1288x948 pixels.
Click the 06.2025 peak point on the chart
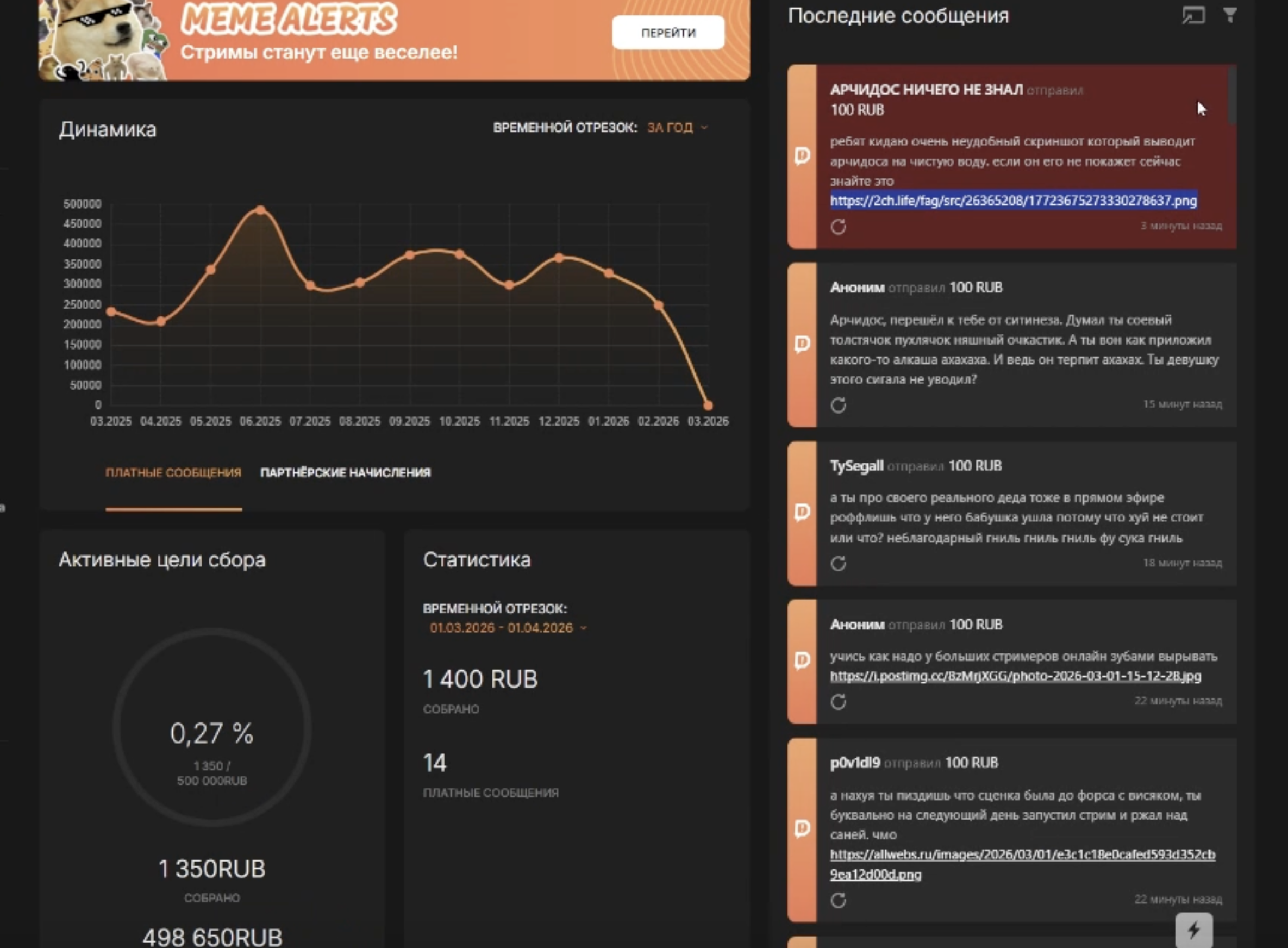(260, 210)
